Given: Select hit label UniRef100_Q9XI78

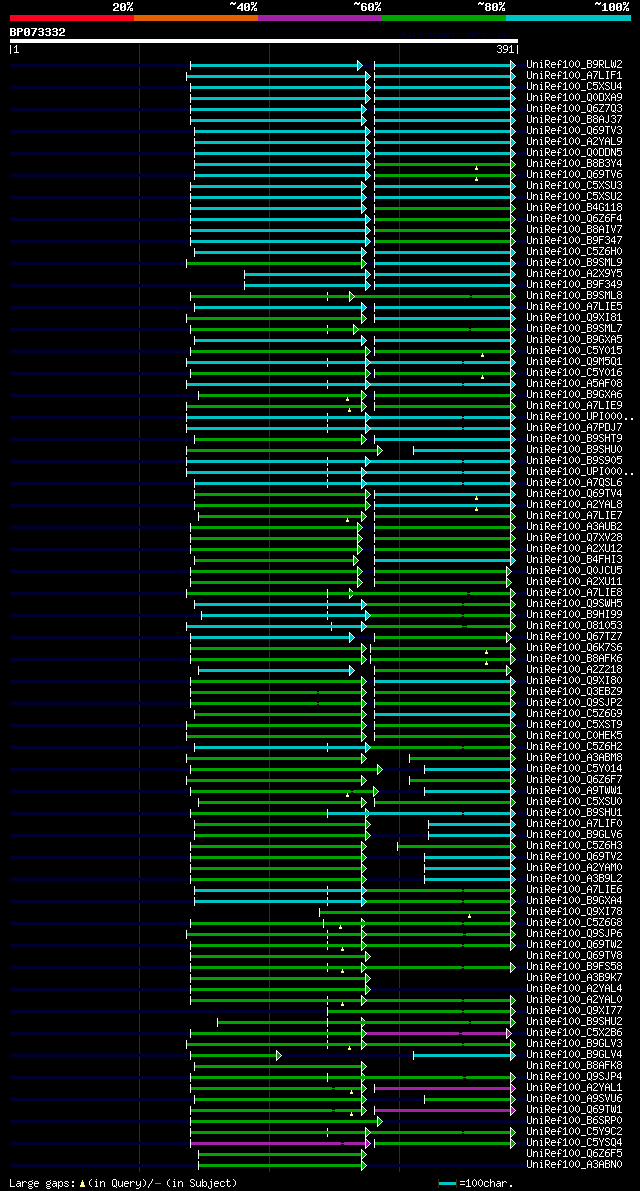Looking at the screenshot, I should 574,913.
